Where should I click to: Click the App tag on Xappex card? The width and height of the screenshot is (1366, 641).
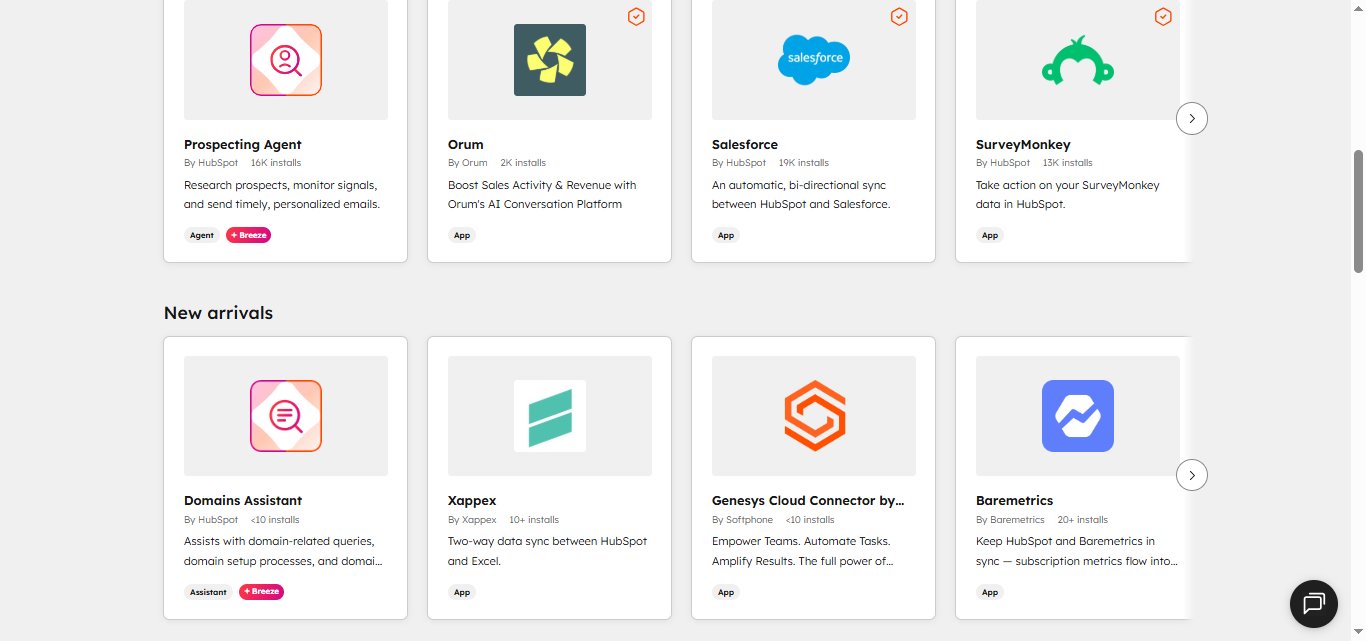tap(462, 592)
